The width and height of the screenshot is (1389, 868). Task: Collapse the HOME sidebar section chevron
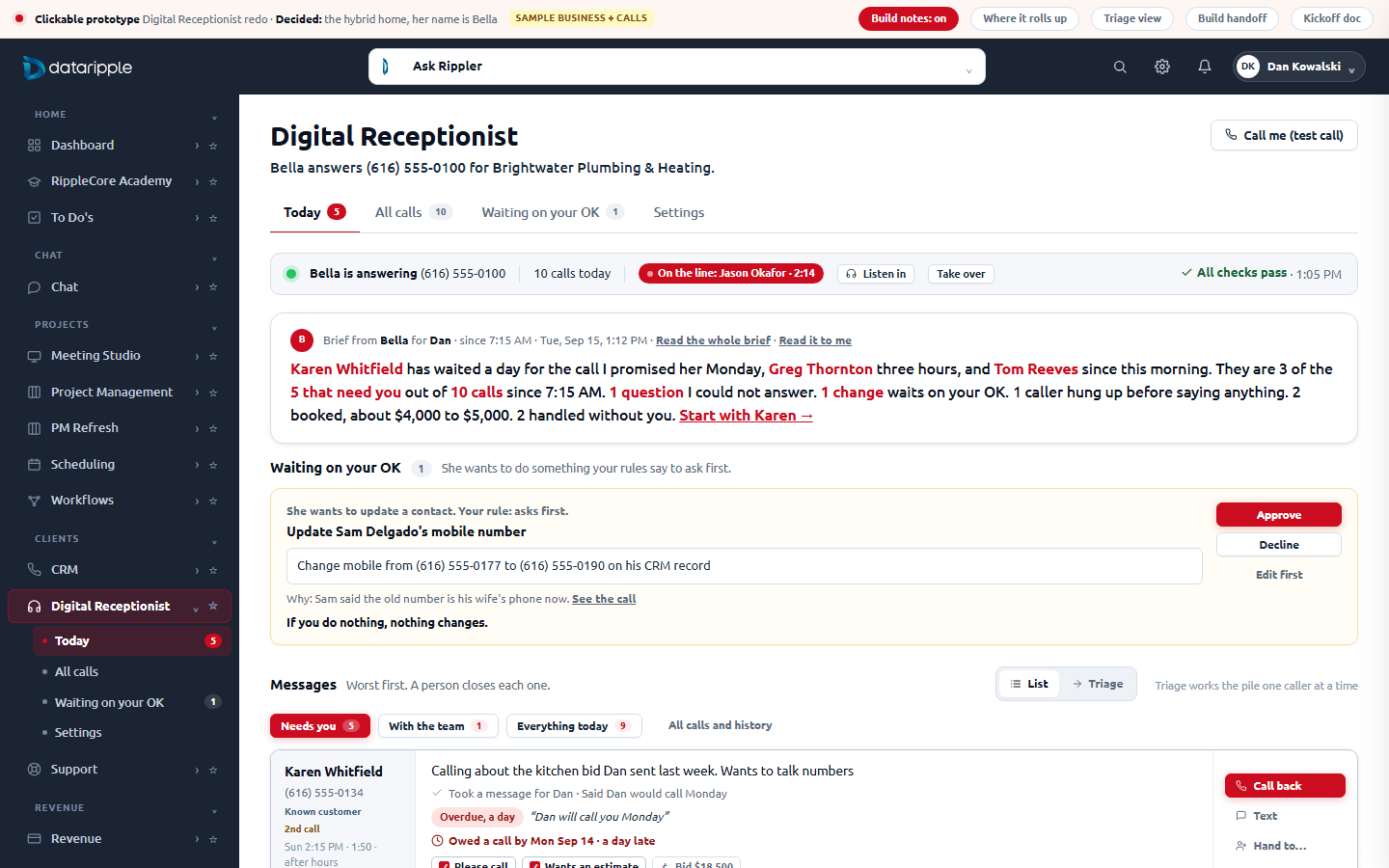point(214,116)
